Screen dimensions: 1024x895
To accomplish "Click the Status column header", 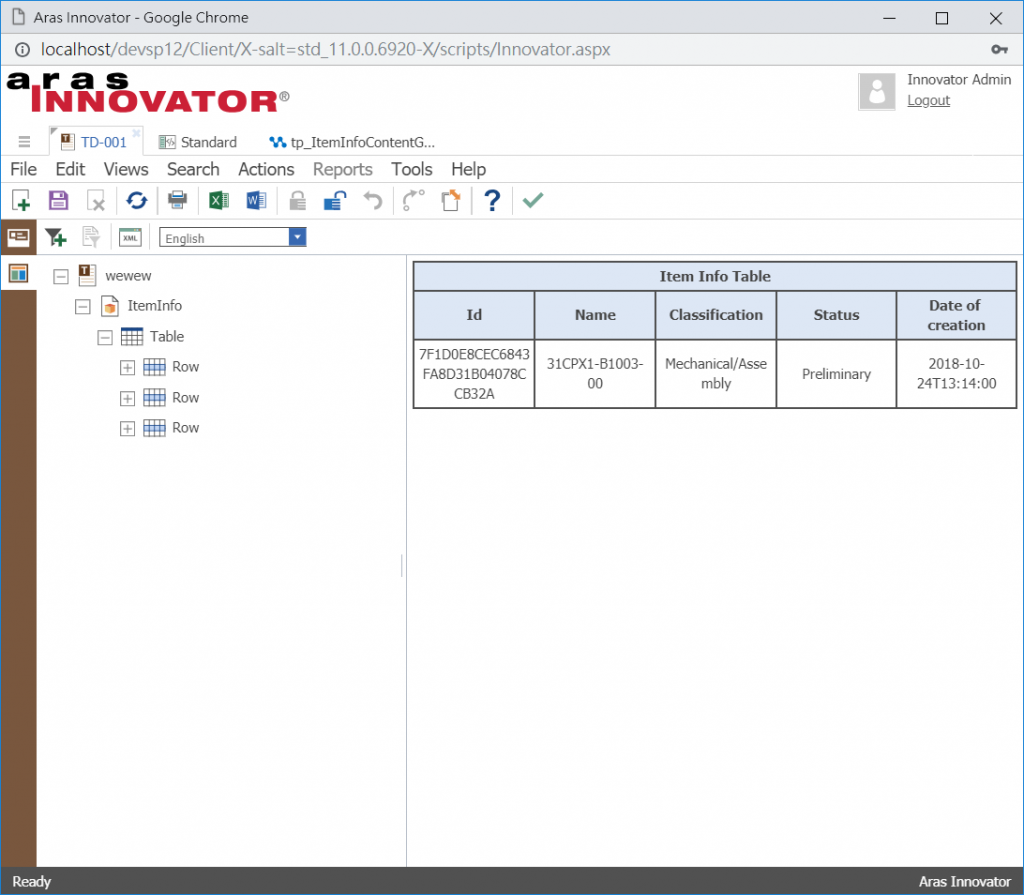I will pos(837,315).
